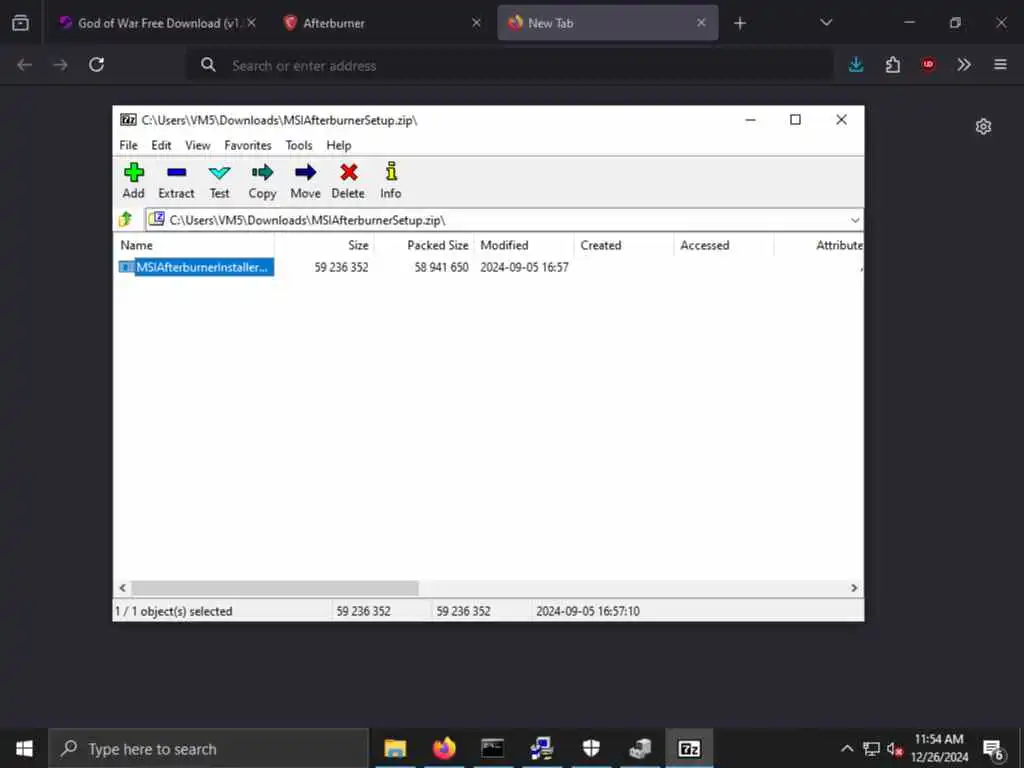Open the terminal icon on taskbar
Image resolution: width=1024 pixels, height=768 pixels.
(x=493, y=748)
